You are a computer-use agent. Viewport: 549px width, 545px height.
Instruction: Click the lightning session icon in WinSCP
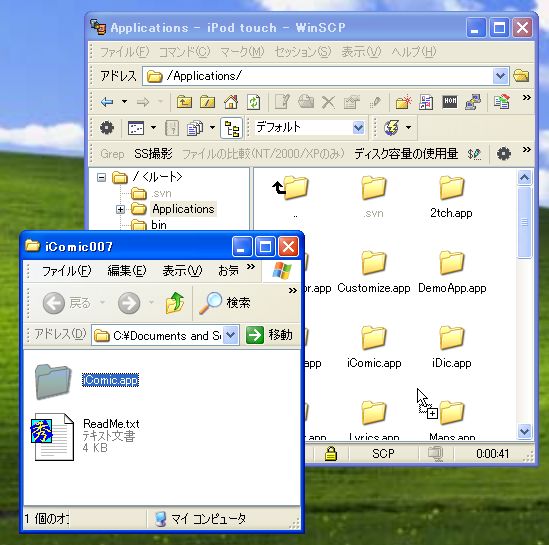pos(391,127)
